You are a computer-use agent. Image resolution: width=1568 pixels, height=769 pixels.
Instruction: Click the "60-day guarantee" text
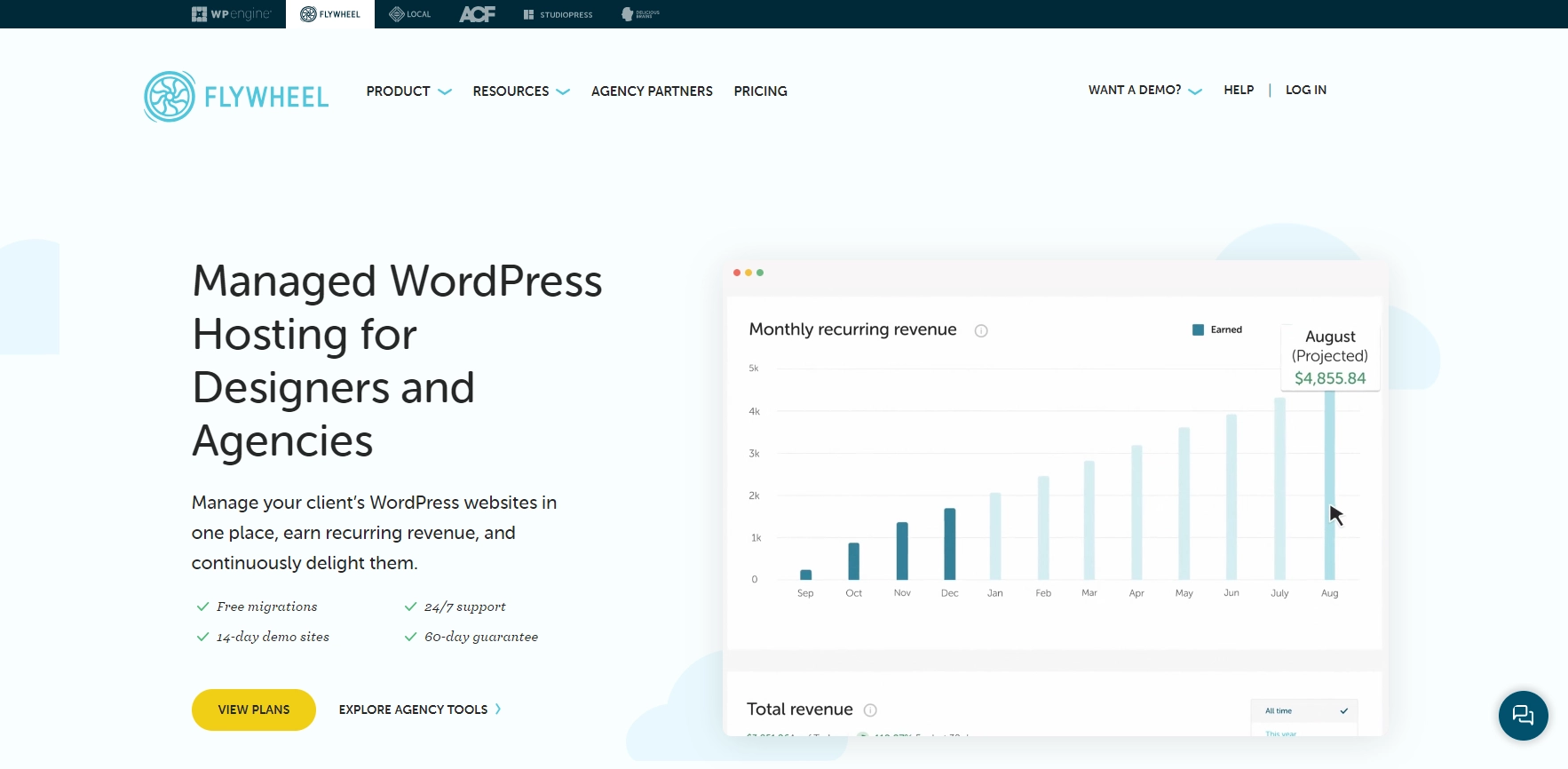point(481,637)
